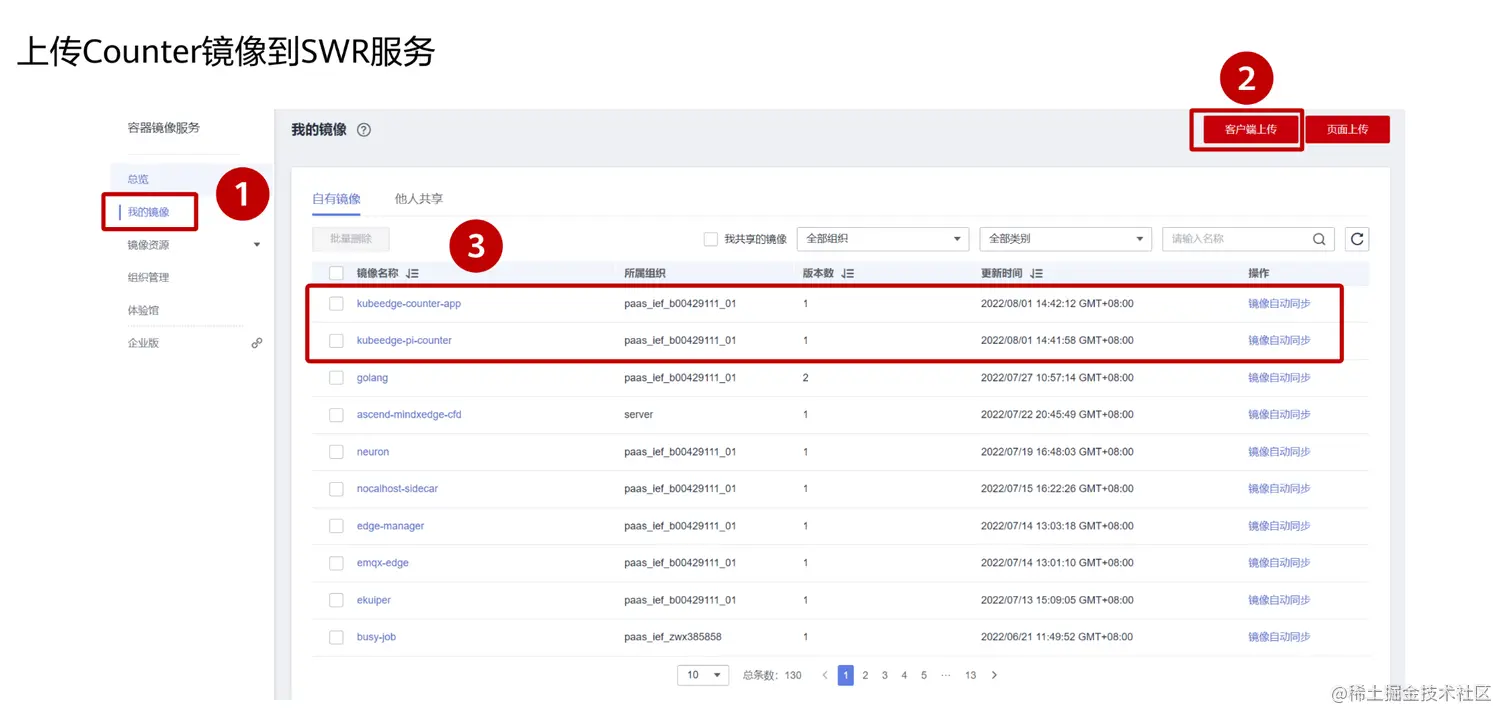Click the 批量删除 button
Screen dimensions: 1512x724
point(351,239)
